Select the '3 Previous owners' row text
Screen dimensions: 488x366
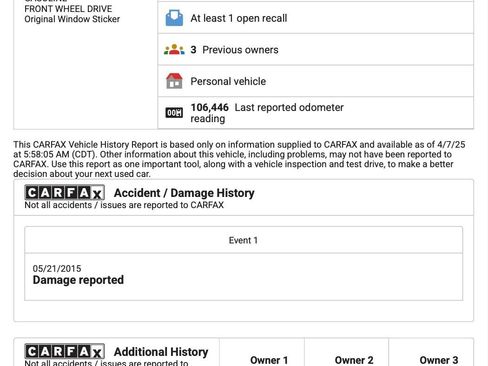234,50
